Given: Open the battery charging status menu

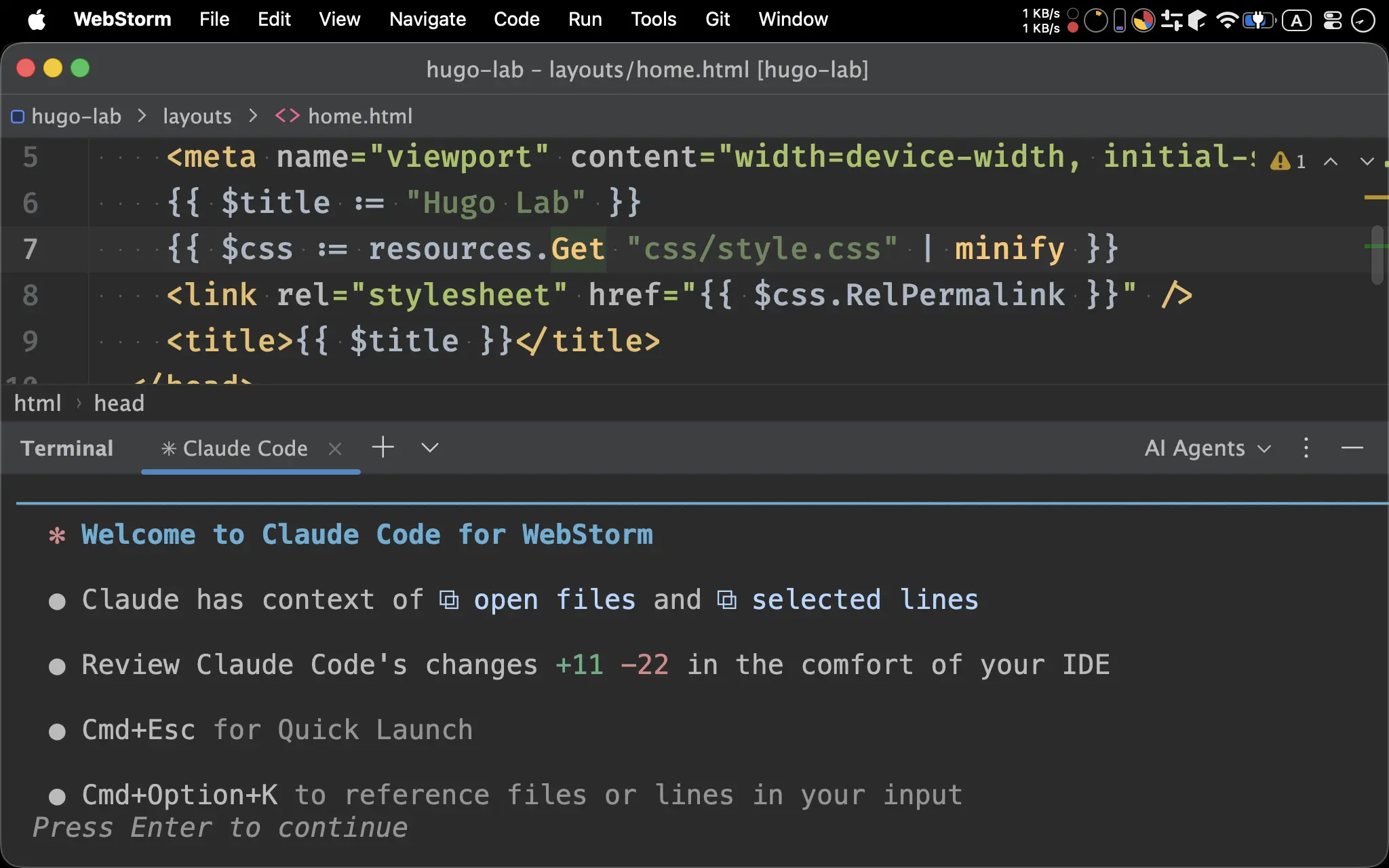Looking at the screenshot, I should pyautogui.click(x=1259, y=20).
